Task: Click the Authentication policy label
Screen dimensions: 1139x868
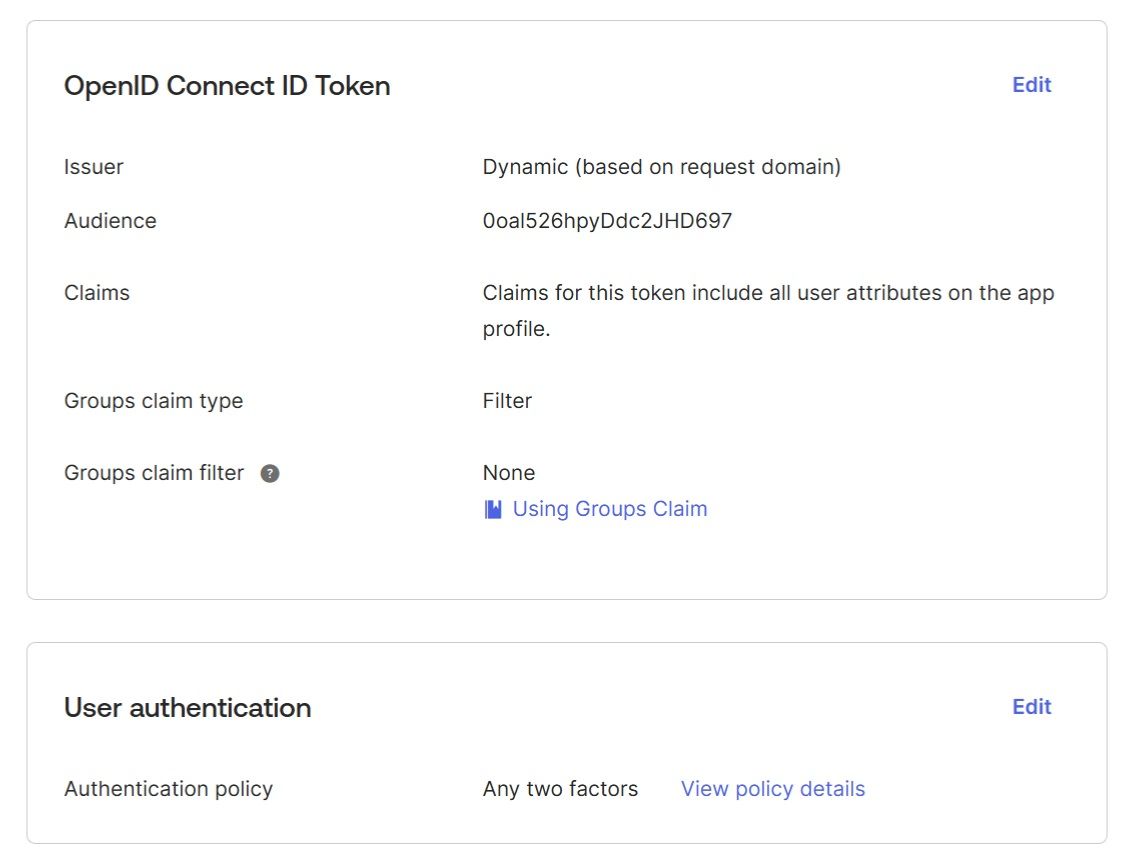Action: tap(168, 789)
